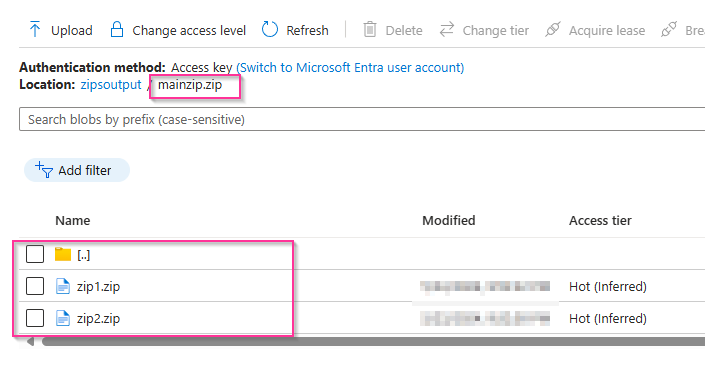
Task: Click the parent folder [..] icon
Action: [x=63, y=254]
